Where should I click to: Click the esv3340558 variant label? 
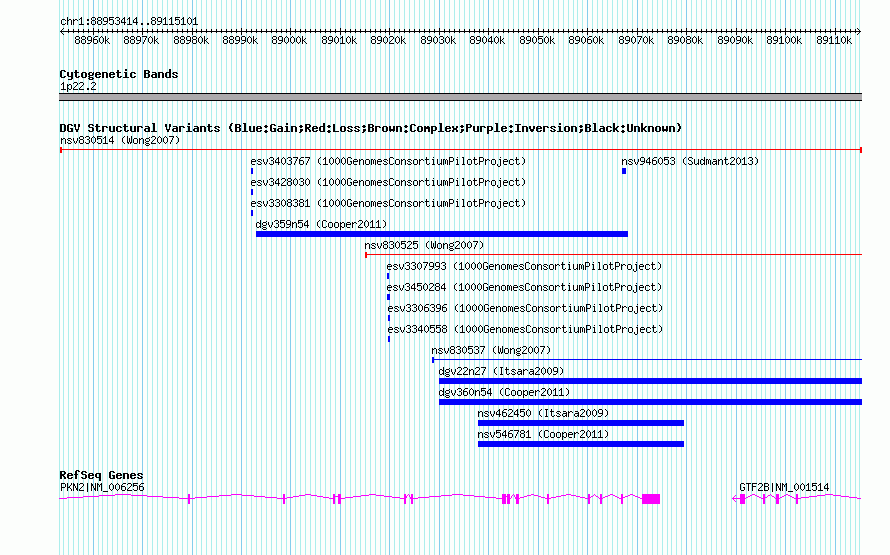click(x=525, y=329)
